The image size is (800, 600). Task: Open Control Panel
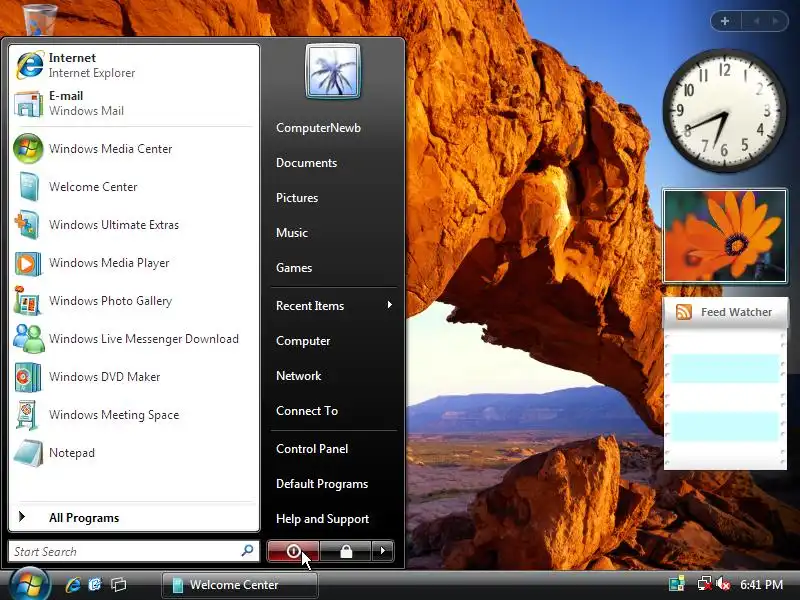312,449
